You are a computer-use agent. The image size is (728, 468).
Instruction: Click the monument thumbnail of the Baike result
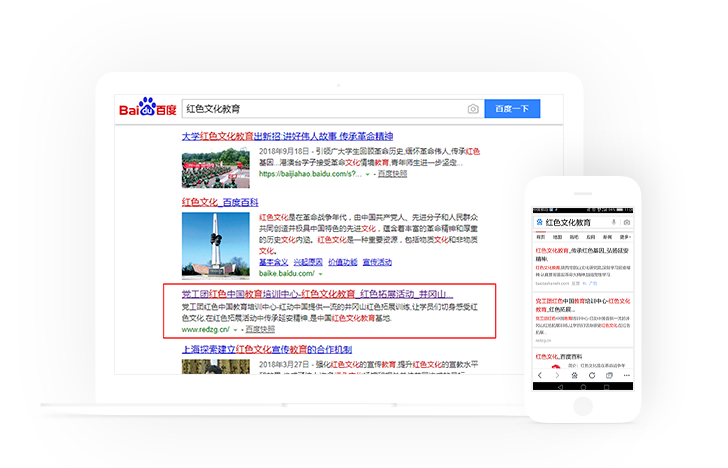(x=215, y=244)
